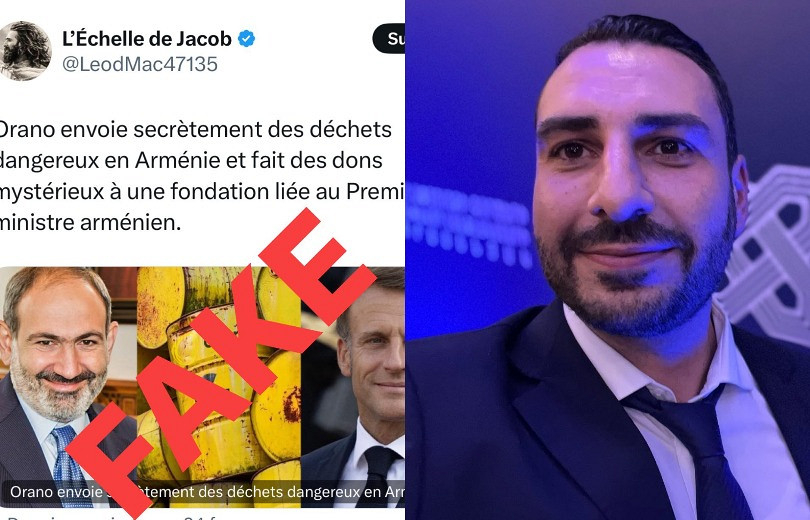
Task: Open the @LeodMac47135 handle
Action: click(140, 65)
